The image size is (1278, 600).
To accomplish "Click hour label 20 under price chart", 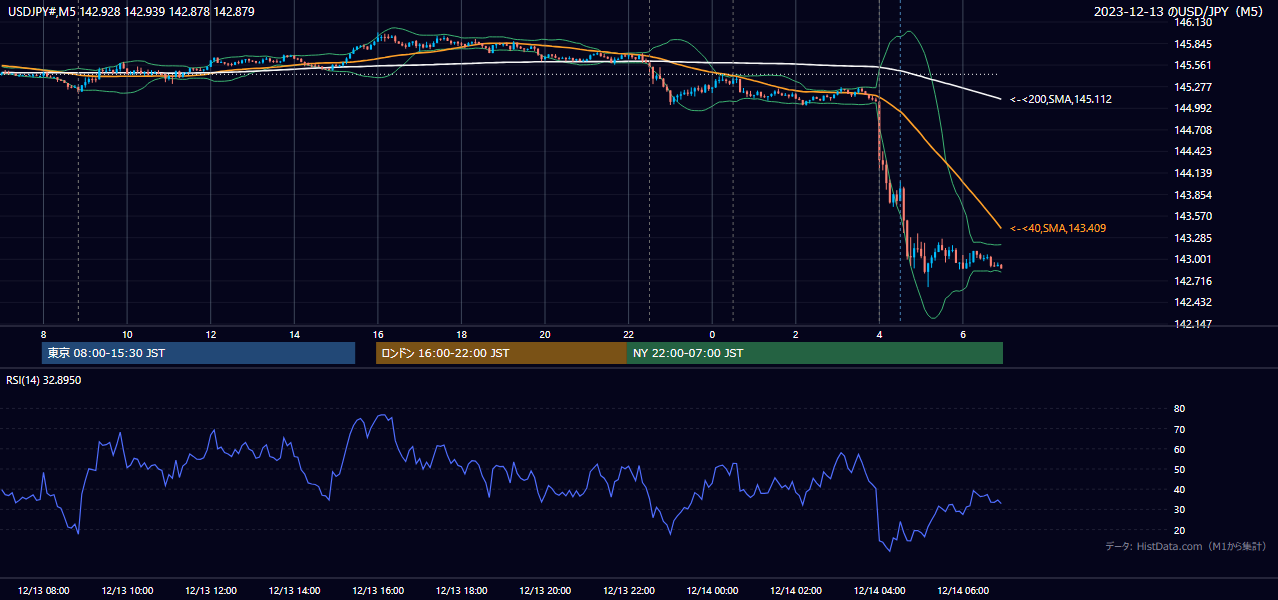I will coord(545,334).
